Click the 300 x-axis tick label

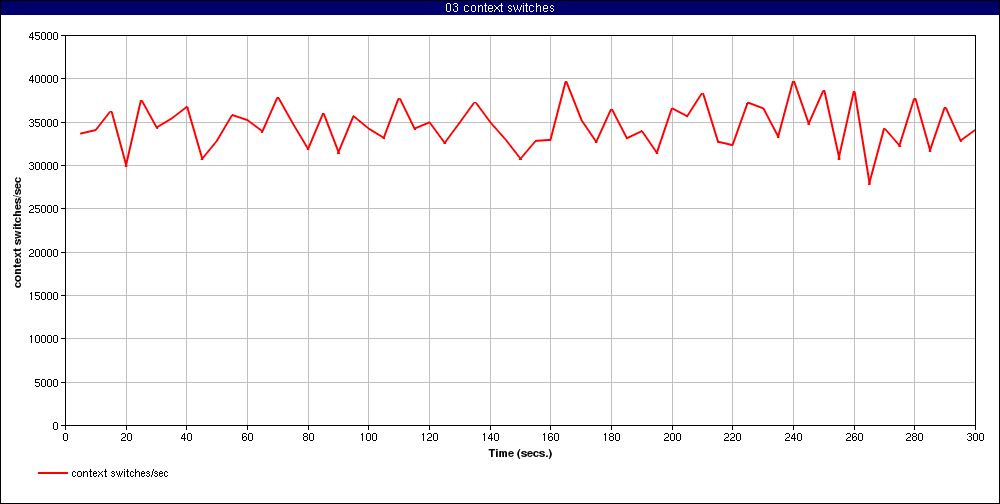coord(974,436)
